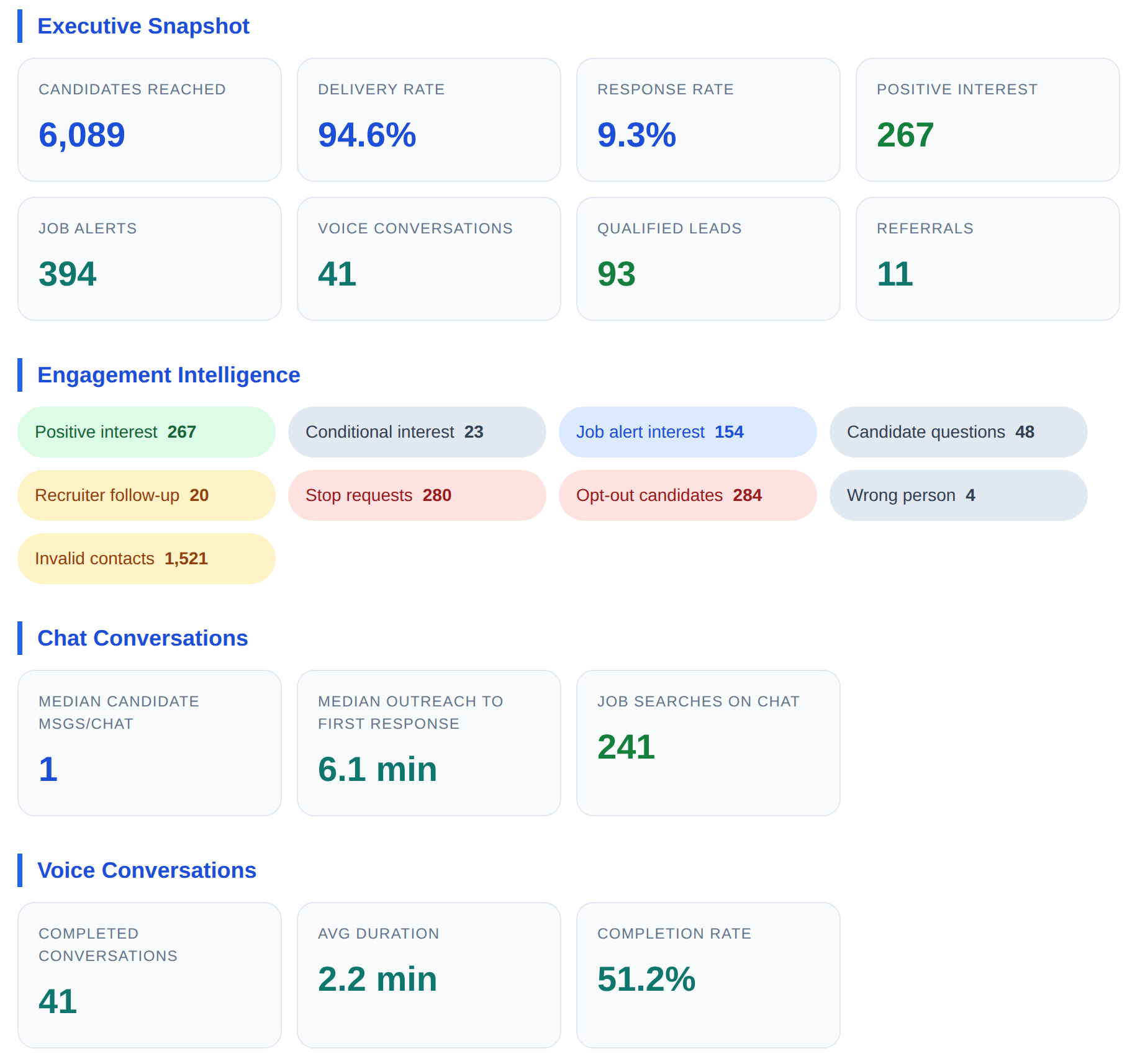Image resolution: width=1140 pixels, height=1064 pixels.
Task: Click the Conditional interest 23 pill
Action: pos(417,432)
